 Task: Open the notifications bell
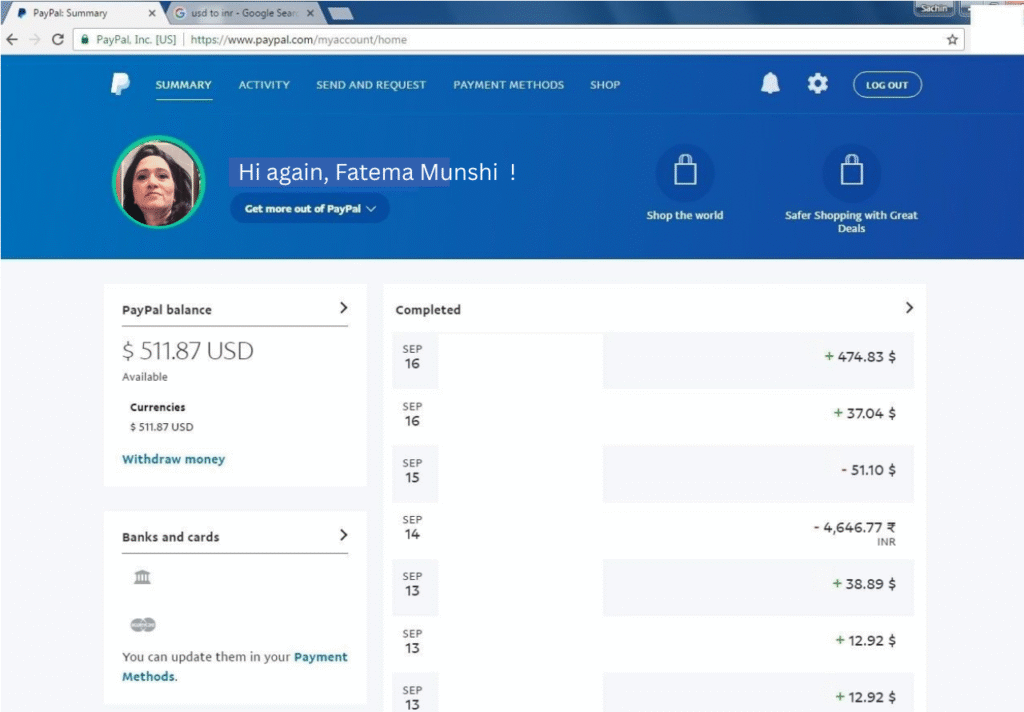770,84
